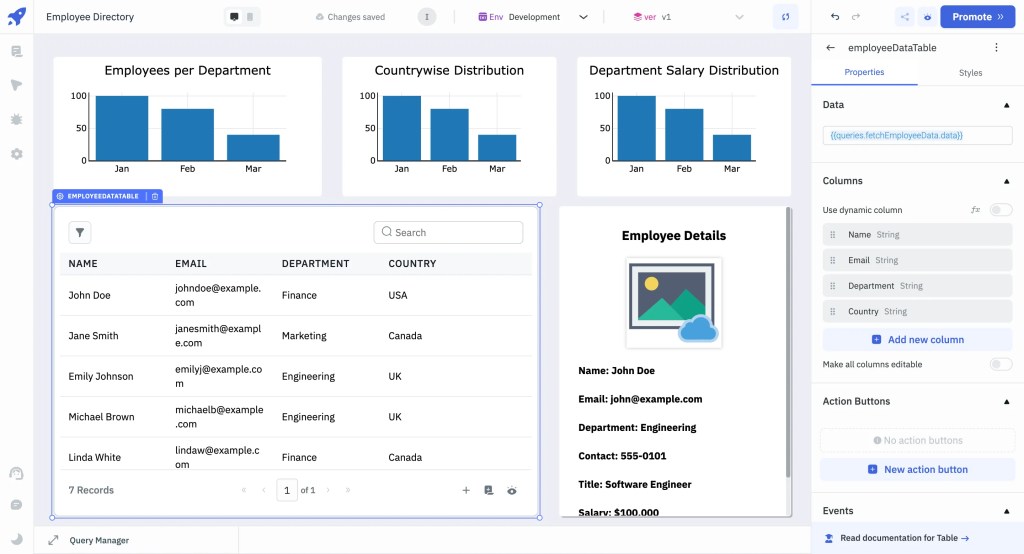Open the inspector icon in left sidebar
The width and height of the screenshot is (1024, 554).
tap(16, 85)
